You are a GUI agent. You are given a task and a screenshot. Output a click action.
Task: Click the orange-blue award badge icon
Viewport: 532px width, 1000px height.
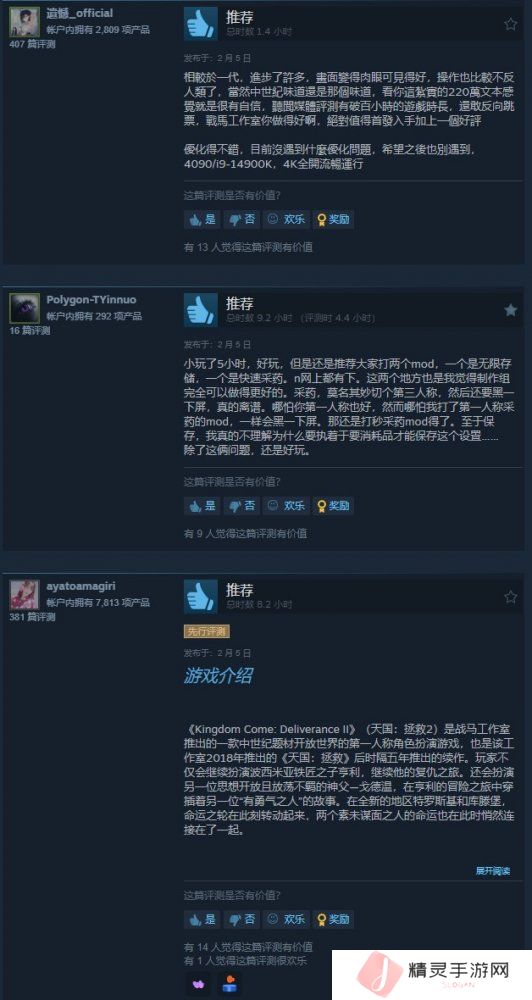click(x=227, y=983)
